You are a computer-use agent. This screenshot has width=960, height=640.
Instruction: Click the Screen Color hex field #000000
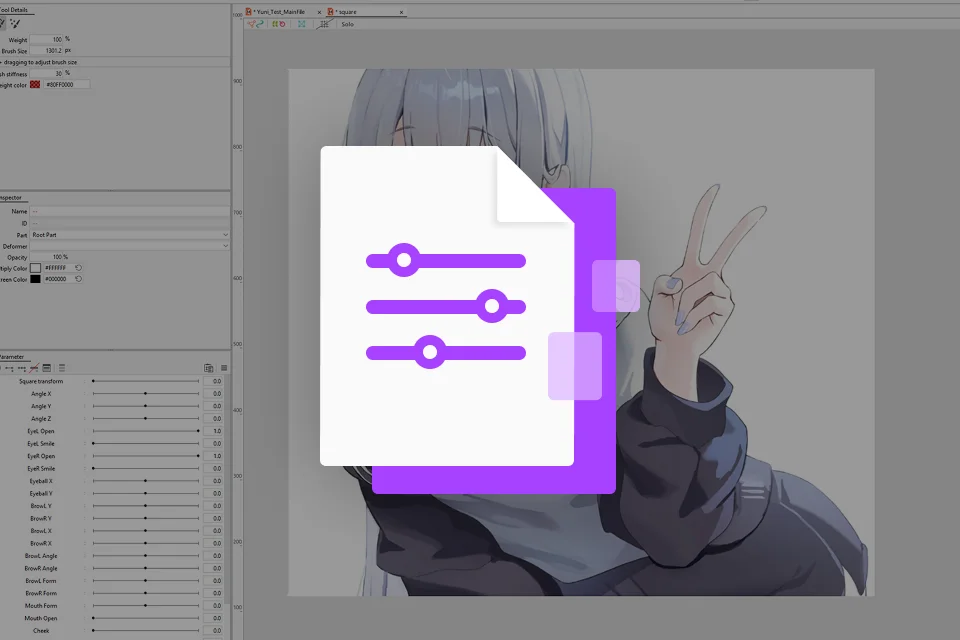58,279
